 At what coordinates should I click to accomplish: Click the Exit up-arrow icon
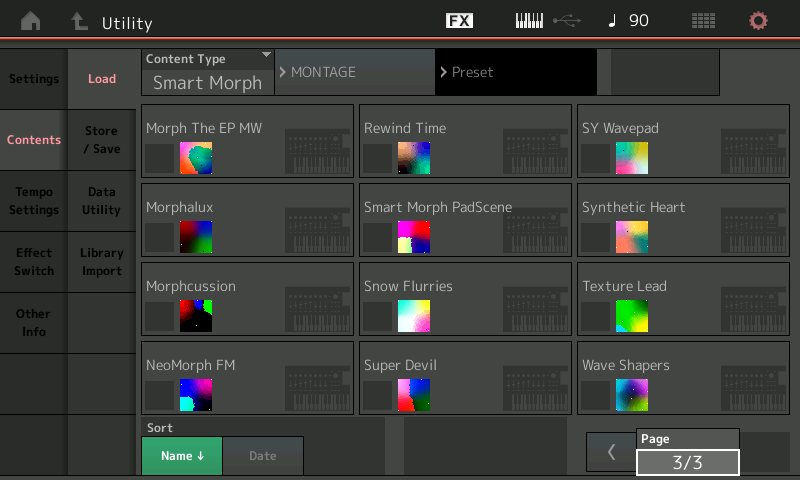tap(80, 21)
